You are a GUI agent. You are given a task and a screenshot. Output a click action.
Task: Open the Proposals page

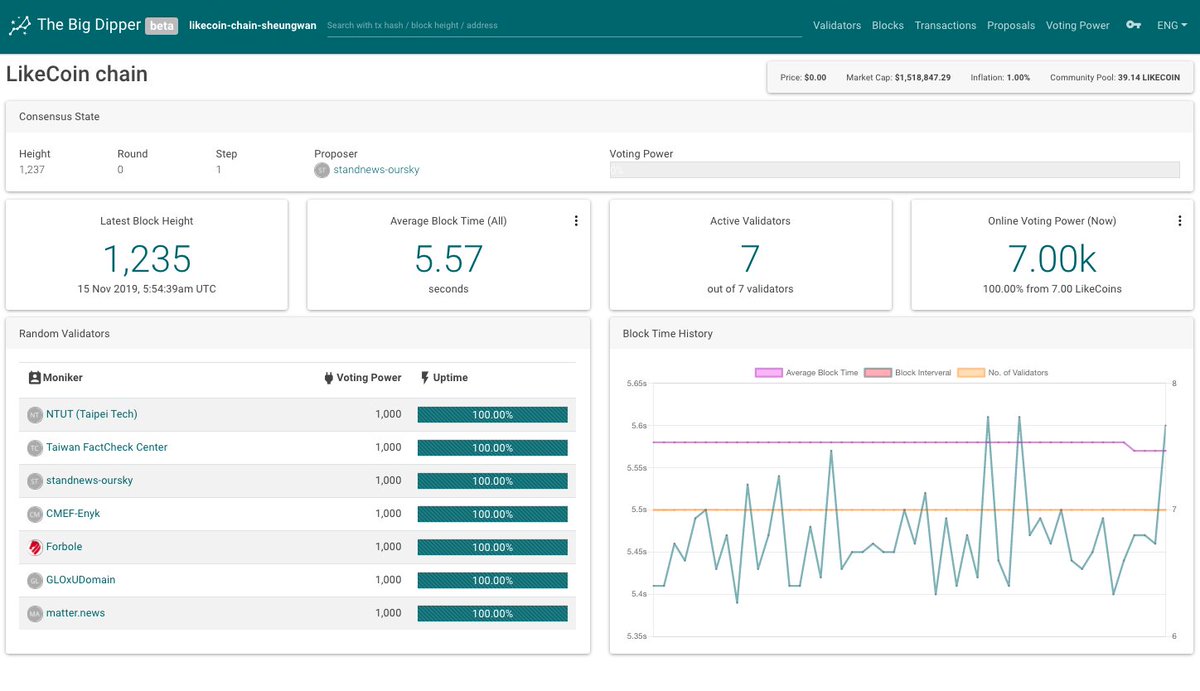click(1011, 25)
